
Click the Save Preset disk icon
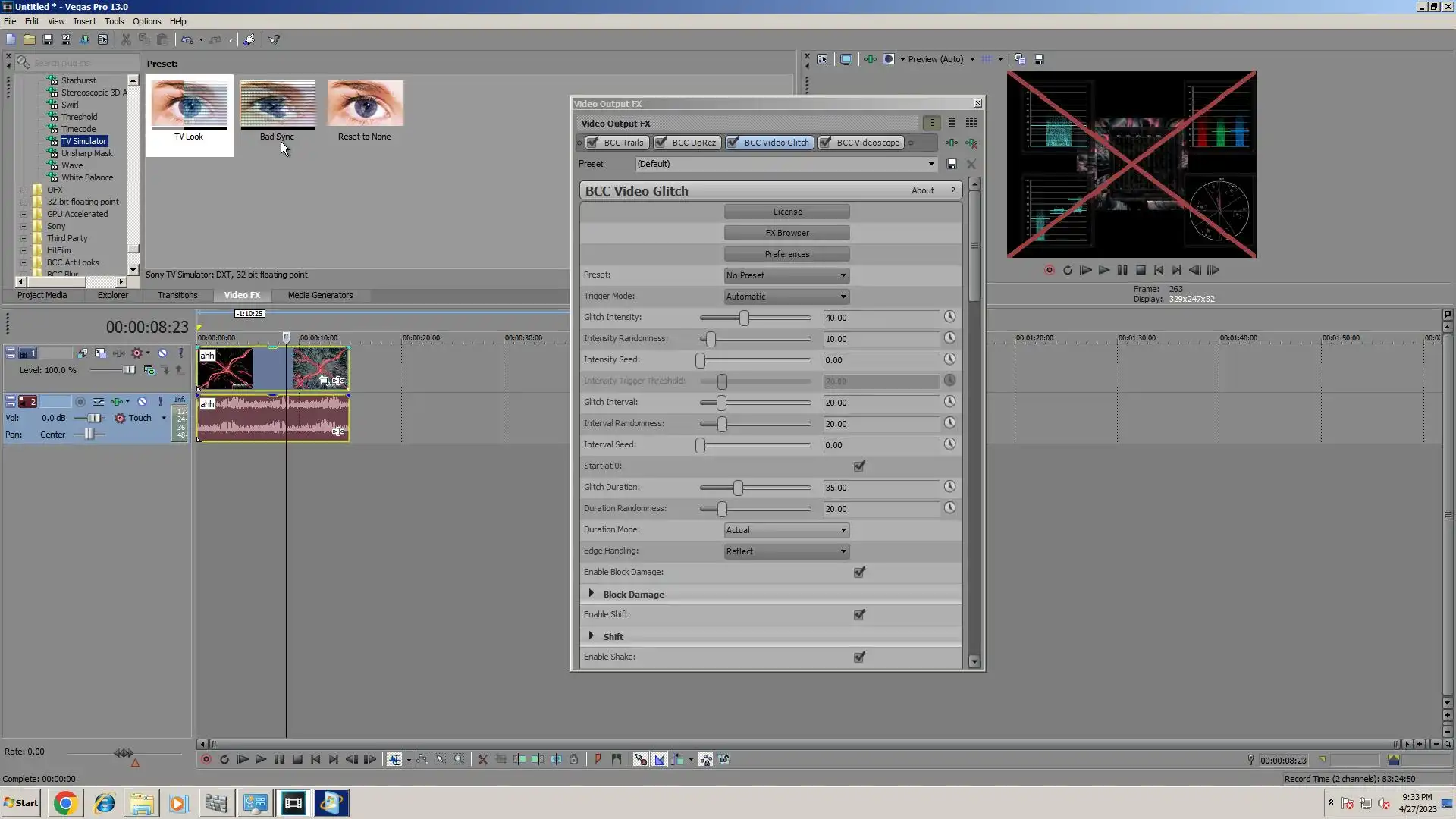pos(952,164)
